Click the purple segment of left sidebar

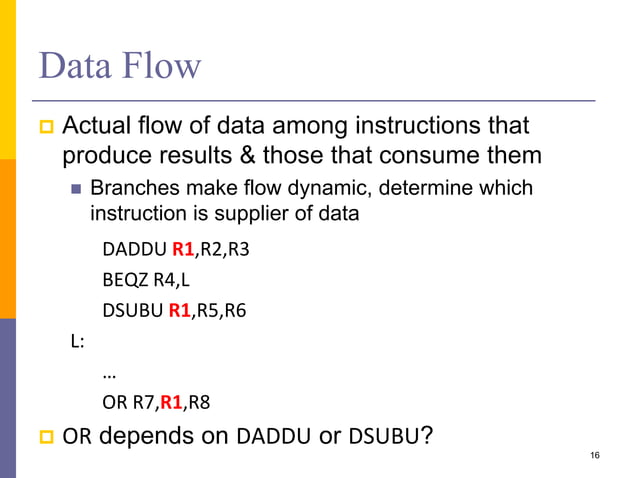[8, 398]
